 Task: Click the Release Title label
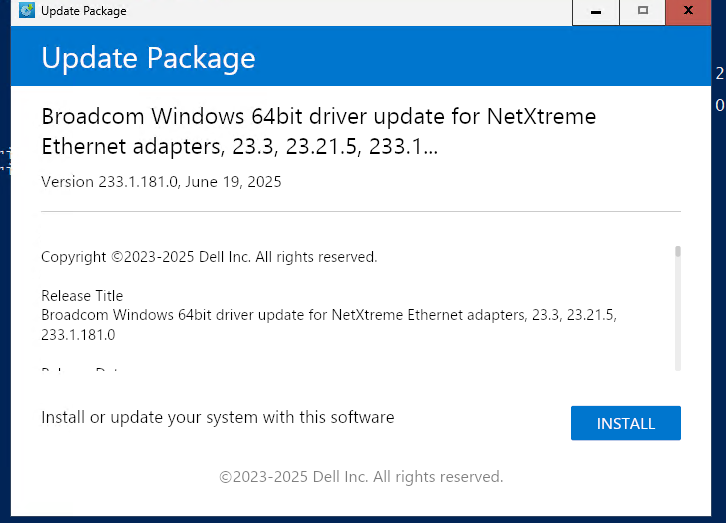(82, 296)
